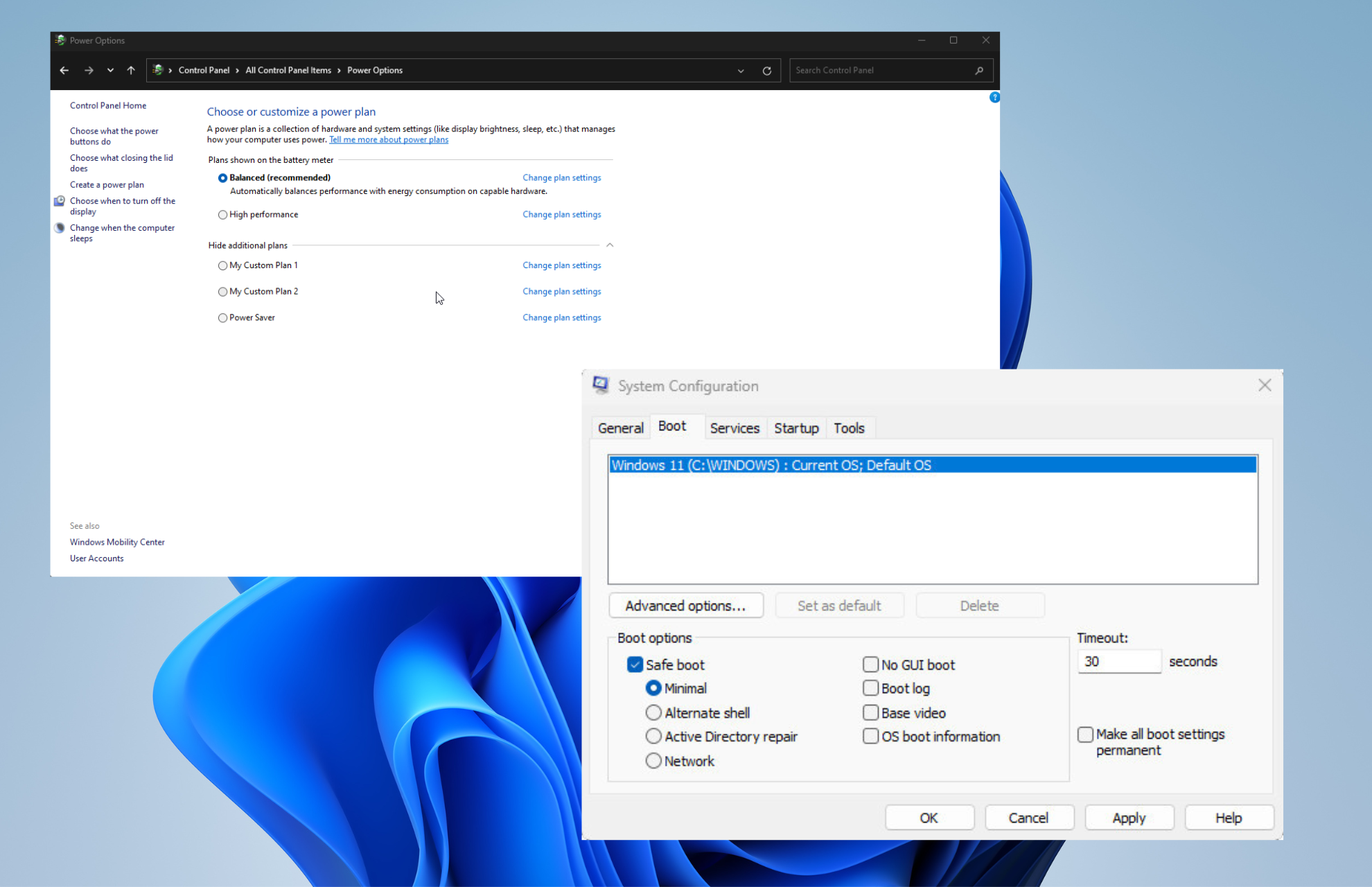Open recent locations chevron in Power Options
1372x887 pixels.
(x=110, y=70)
